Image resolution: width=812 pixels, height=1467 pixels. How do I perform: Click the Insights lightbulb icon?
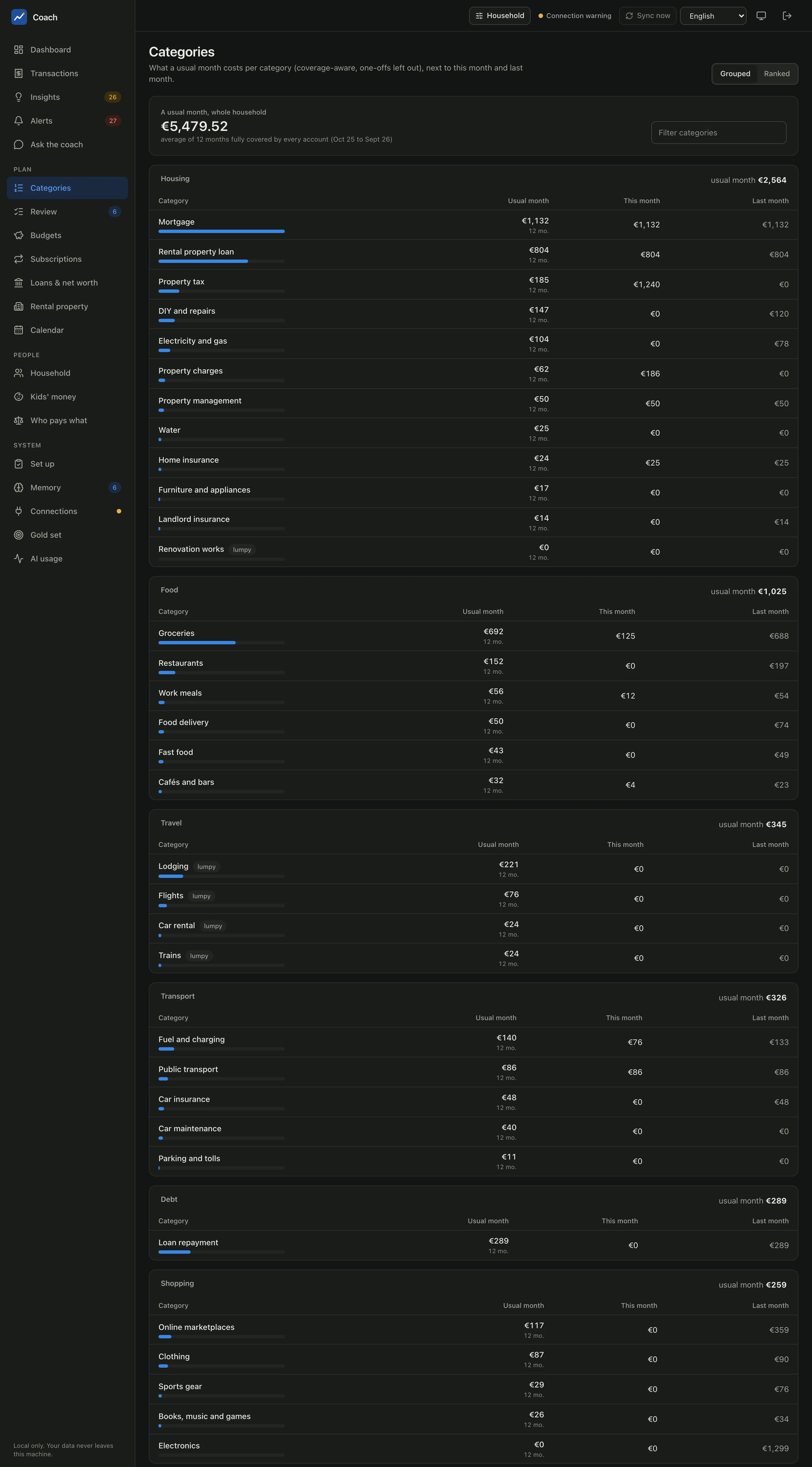pyautogui.click(x=19, y=97)
